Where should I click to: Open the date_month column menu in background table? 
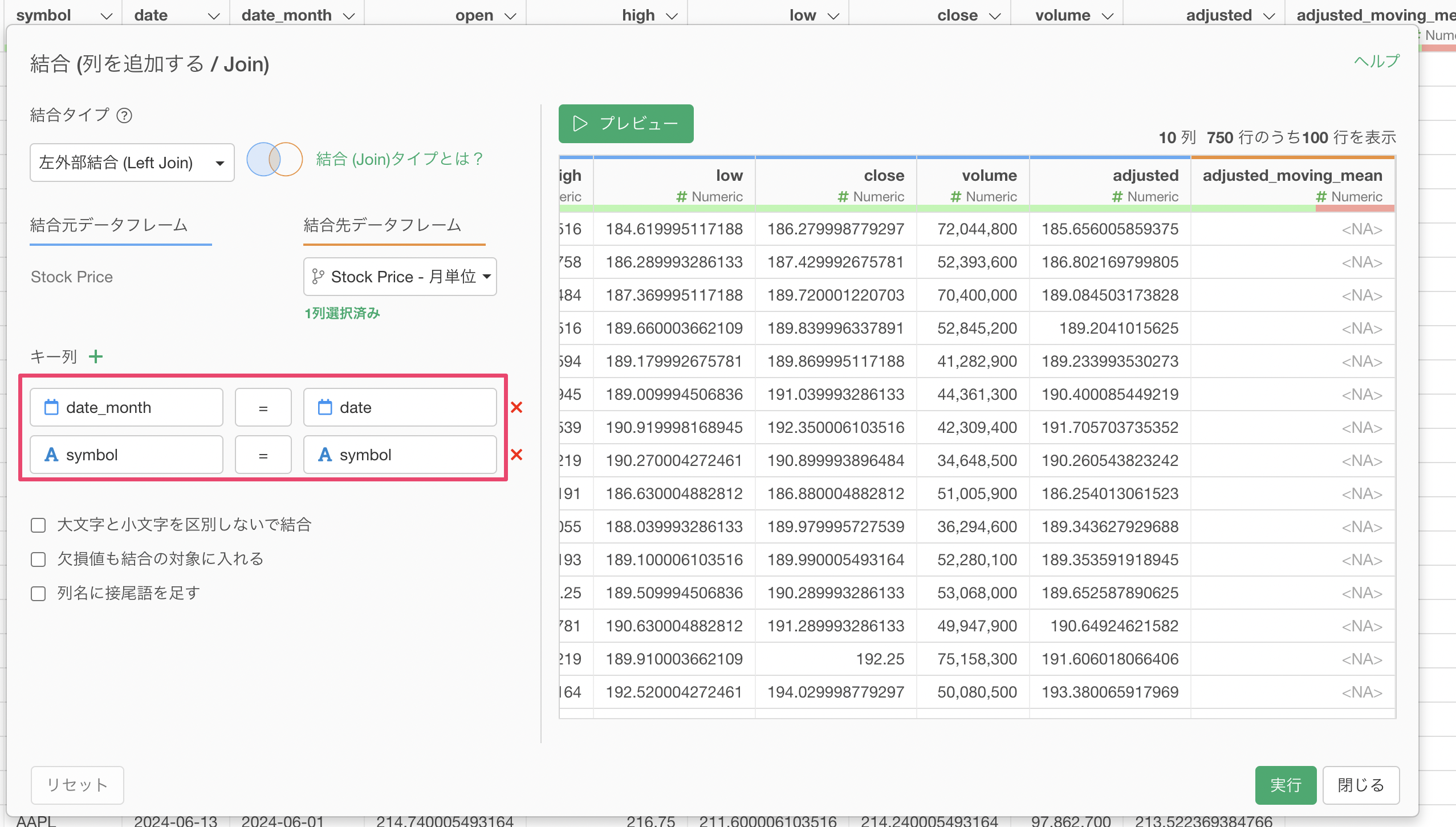(x=349, y=16)
